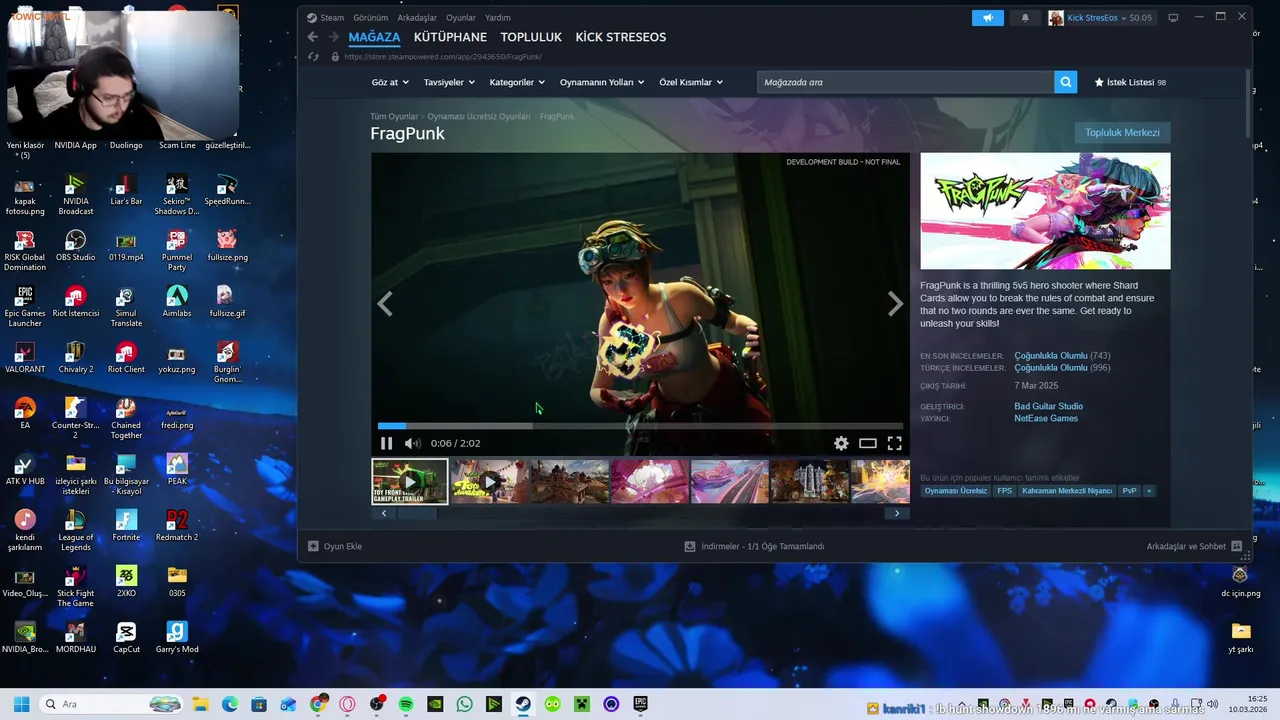Click Steam icon in taskbar

click(523, 704)
